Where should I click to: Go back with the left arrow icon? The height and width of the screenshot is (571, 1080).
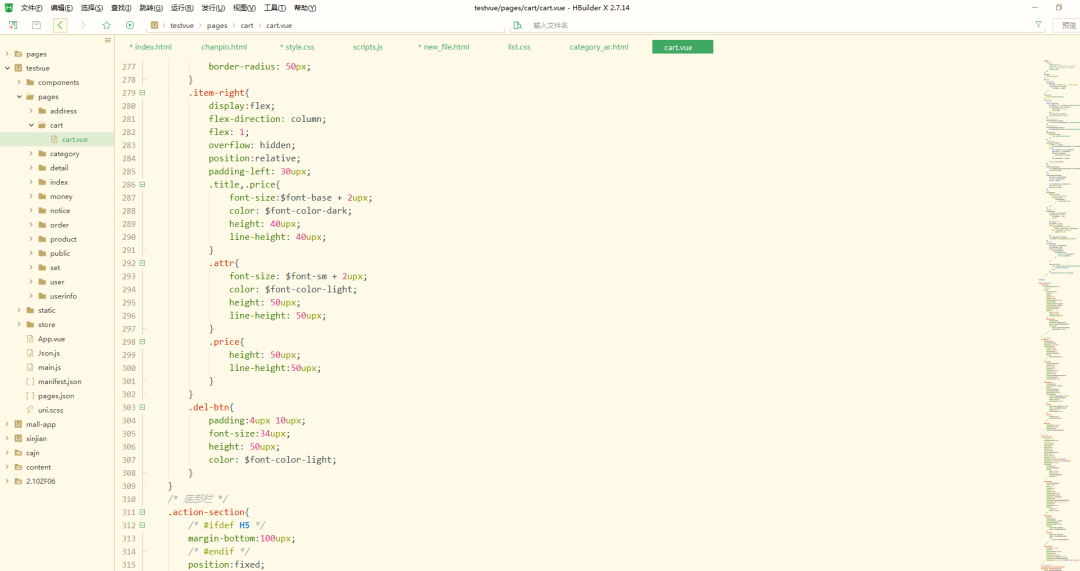pyautogui.click(x=60, y=25)
